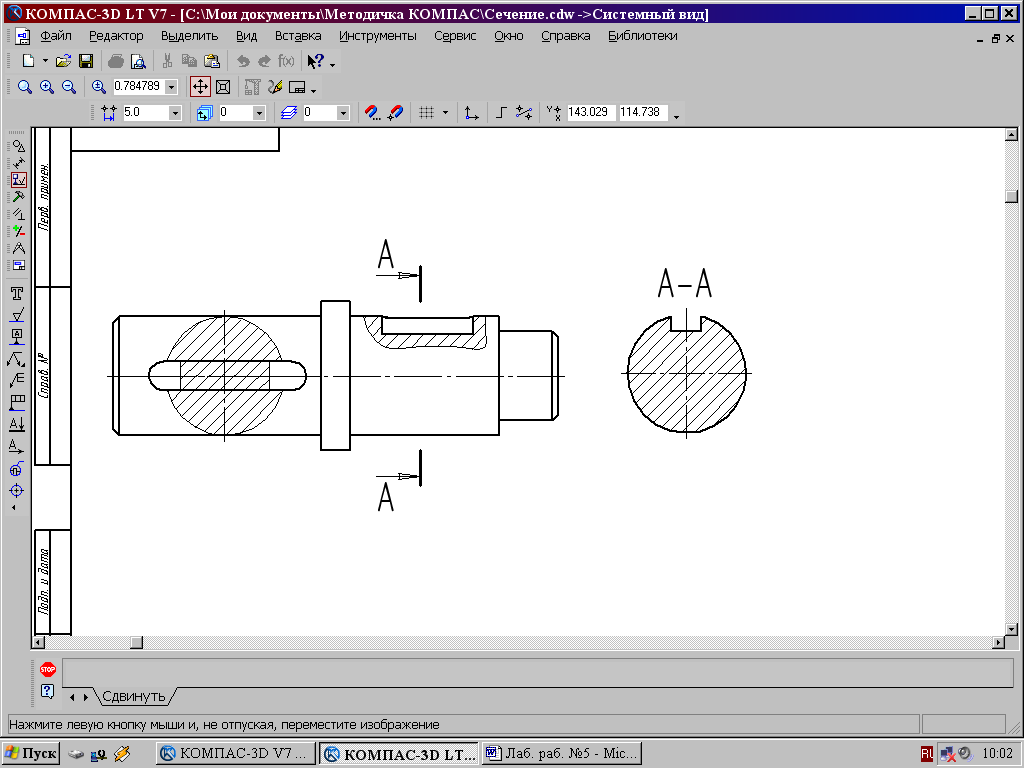Open the Windows Пуск start button

point(31,753)
